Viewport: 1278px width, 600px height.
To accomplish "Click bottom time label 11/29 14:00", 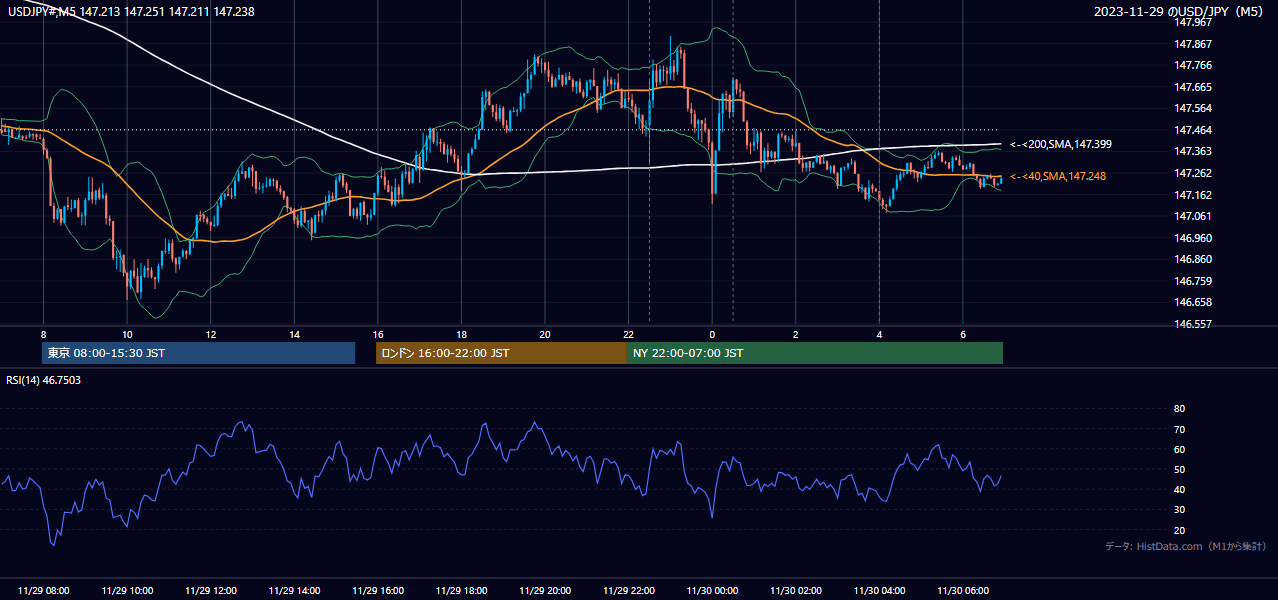I will (x=294, y=591).
